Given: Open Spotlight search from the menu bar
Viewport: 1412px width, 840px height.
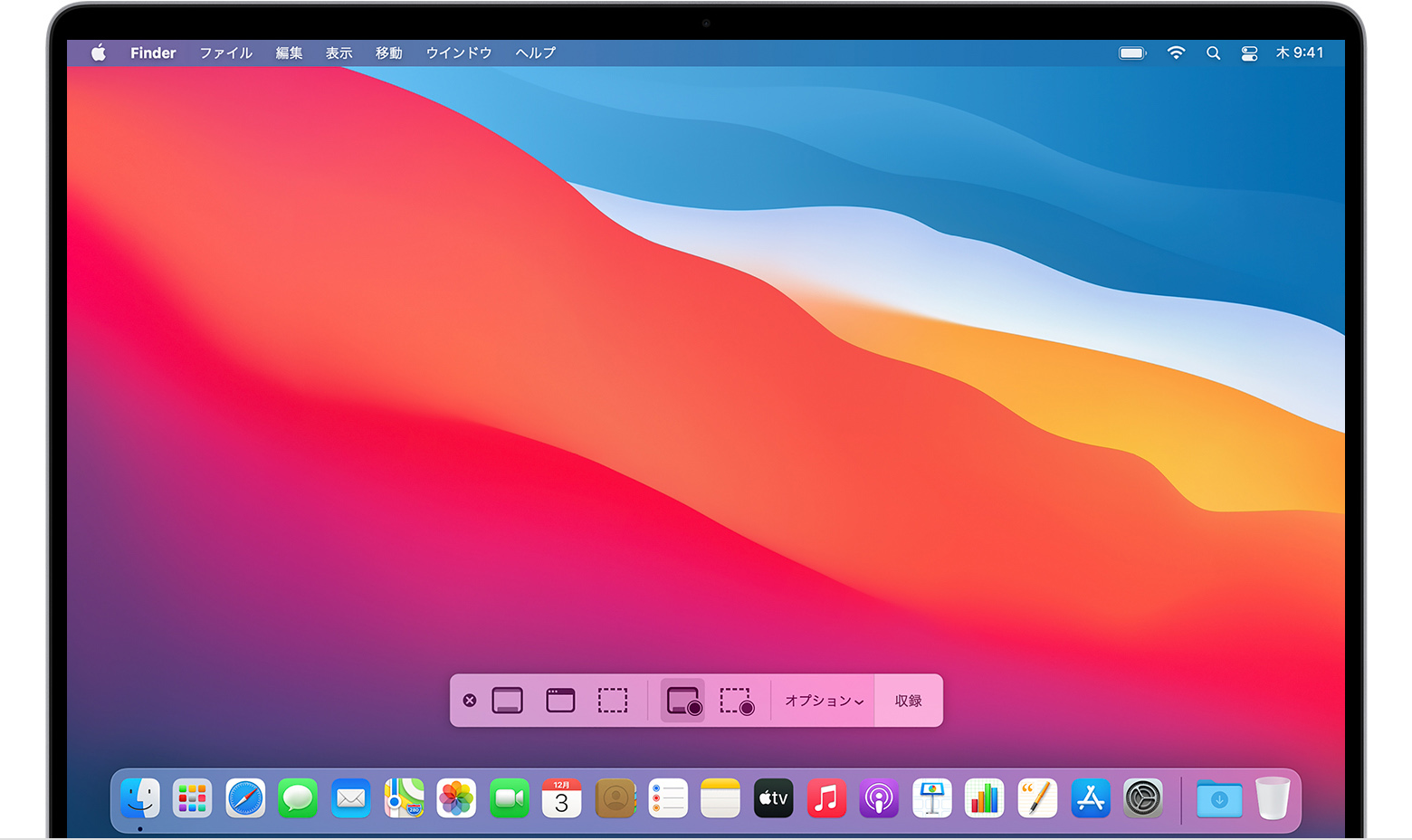Looking at the screenshot, I should (x=1213, y=52).
